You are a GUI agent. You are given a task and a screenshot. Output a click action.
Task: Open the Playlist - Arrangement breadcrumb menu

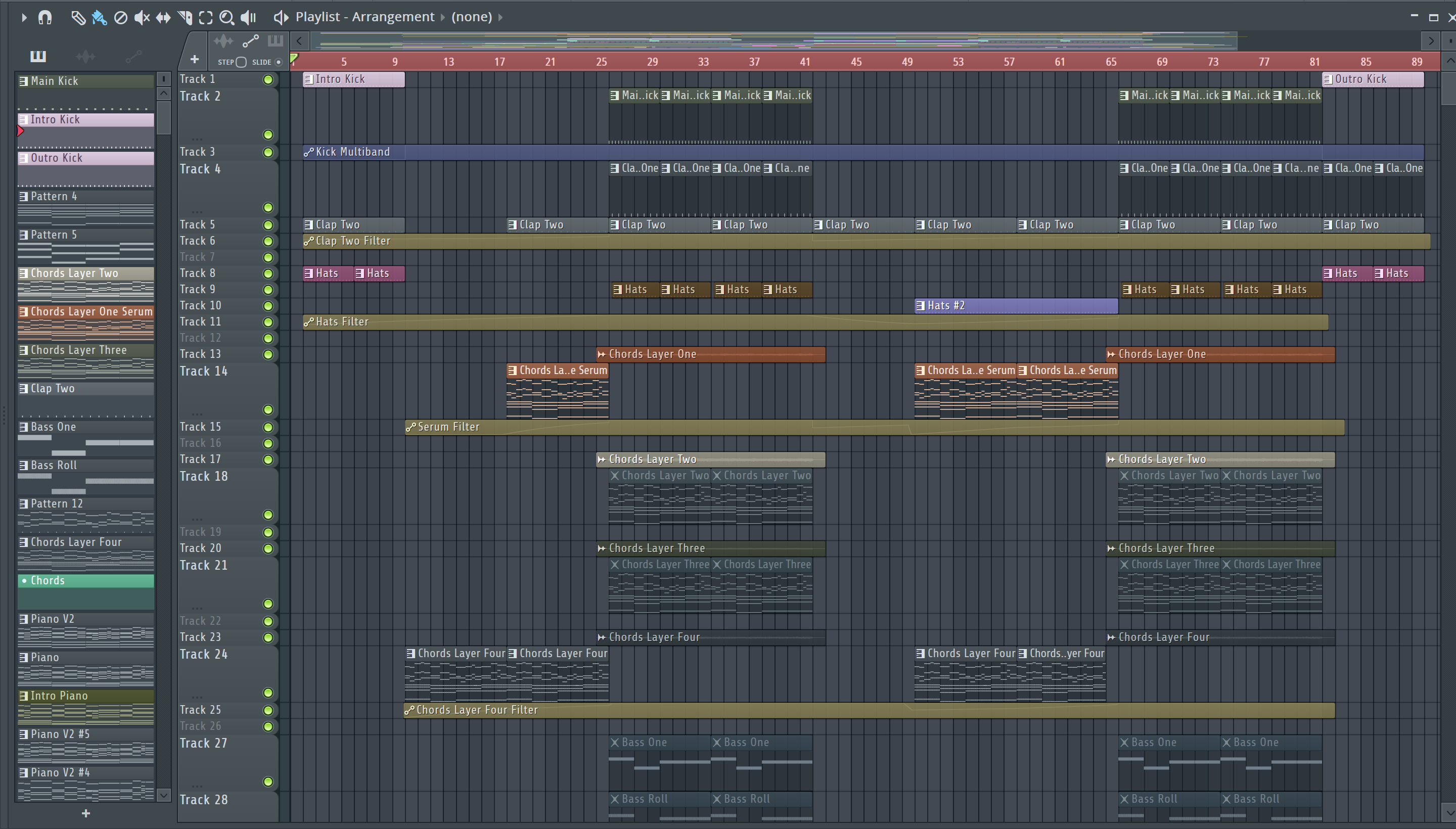point(365,17)
